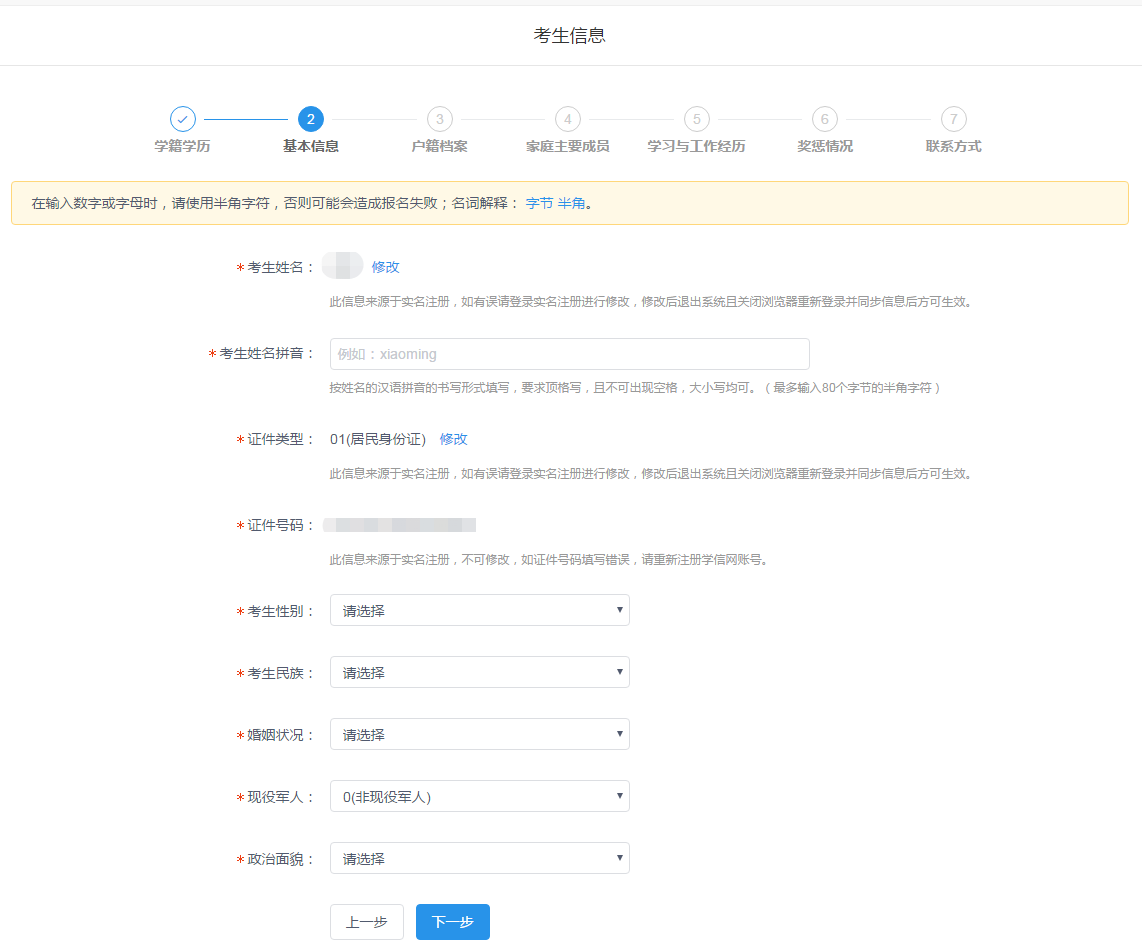
Task: Expand the 政治面貌 dropdown
Action: 479,858
